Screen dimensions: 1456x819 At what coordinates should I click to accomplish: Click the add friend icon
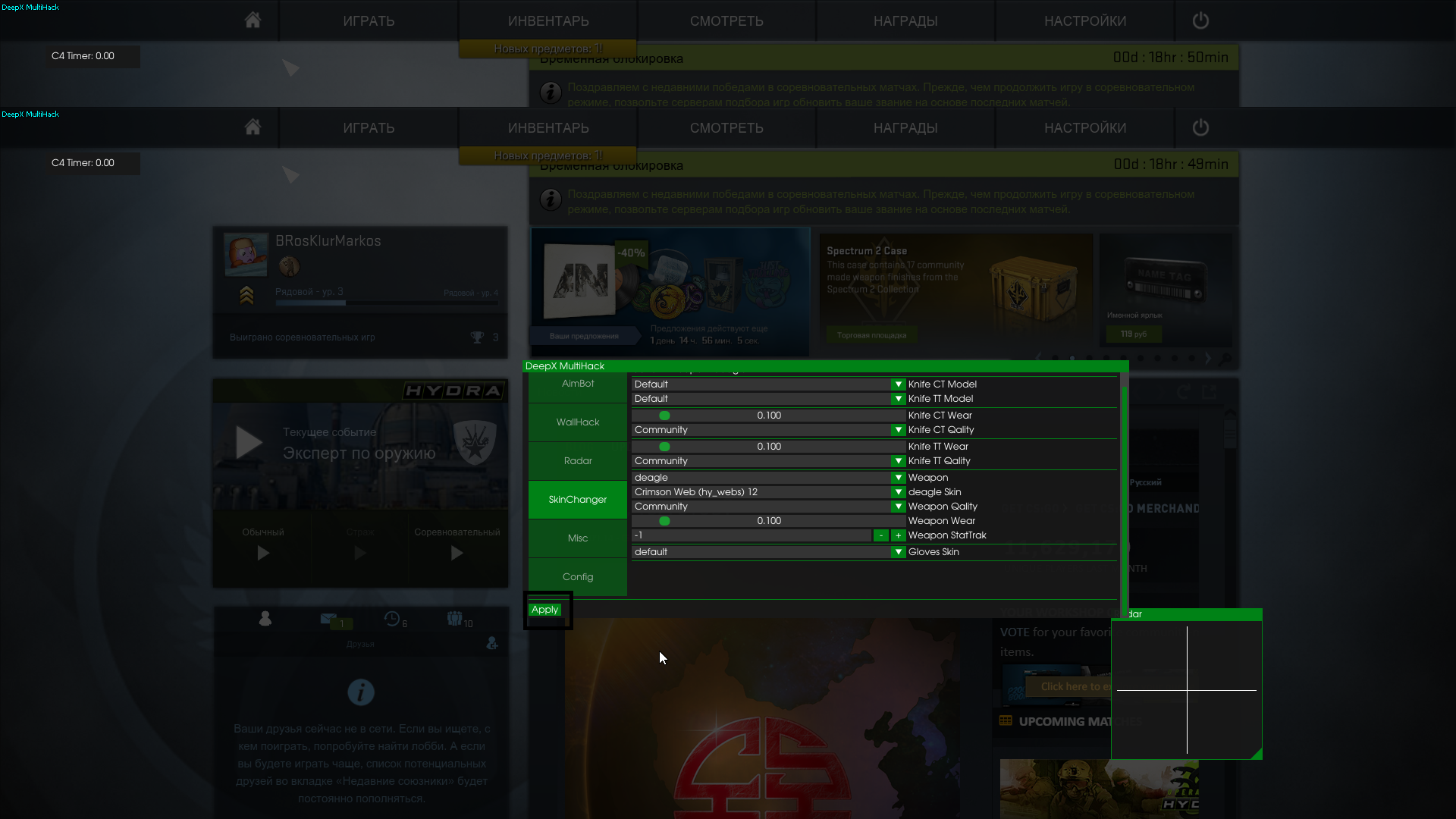click(x=492, y=643)
